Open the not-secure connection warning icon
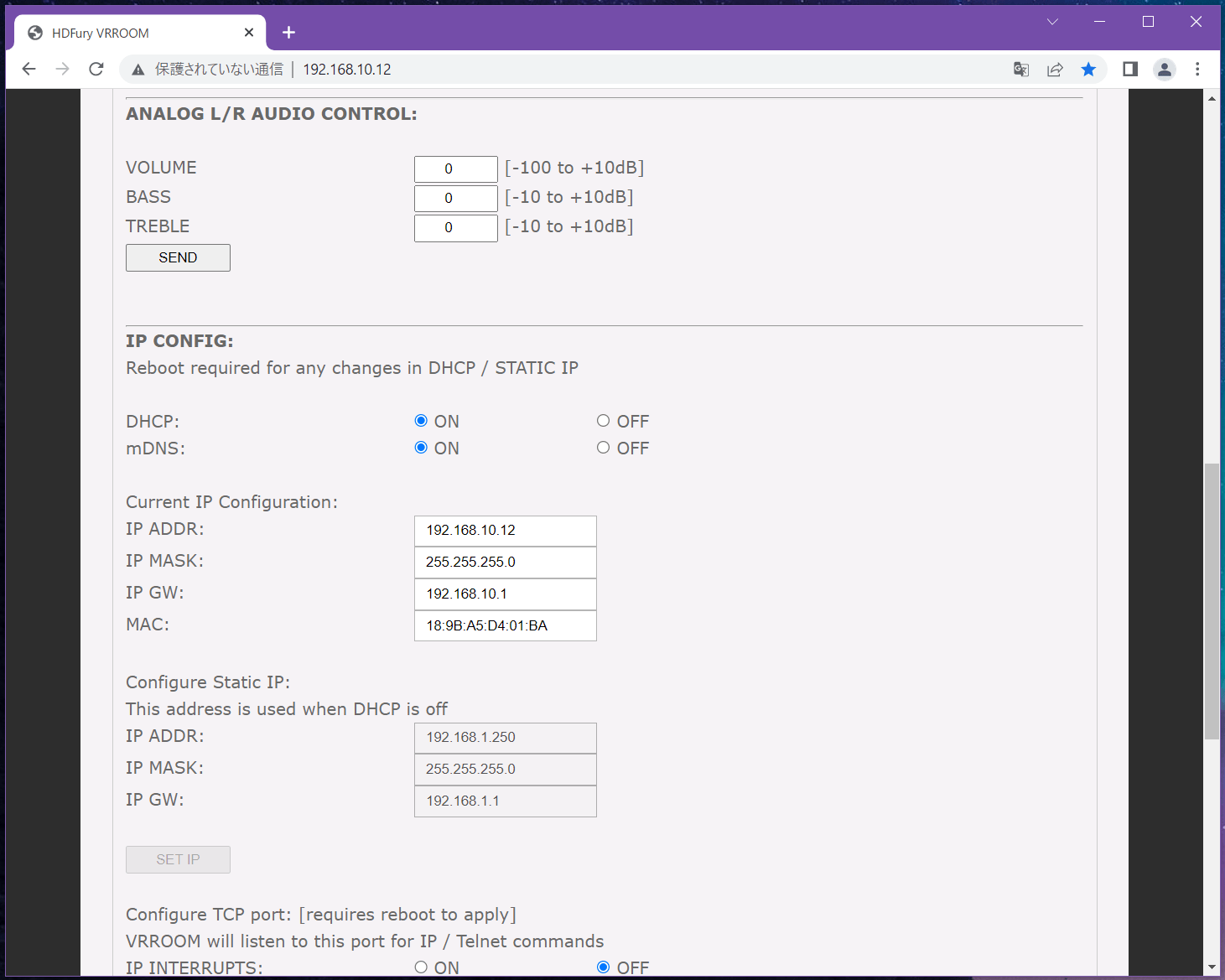Screen dimensions: 1225x980 [138, 70]
